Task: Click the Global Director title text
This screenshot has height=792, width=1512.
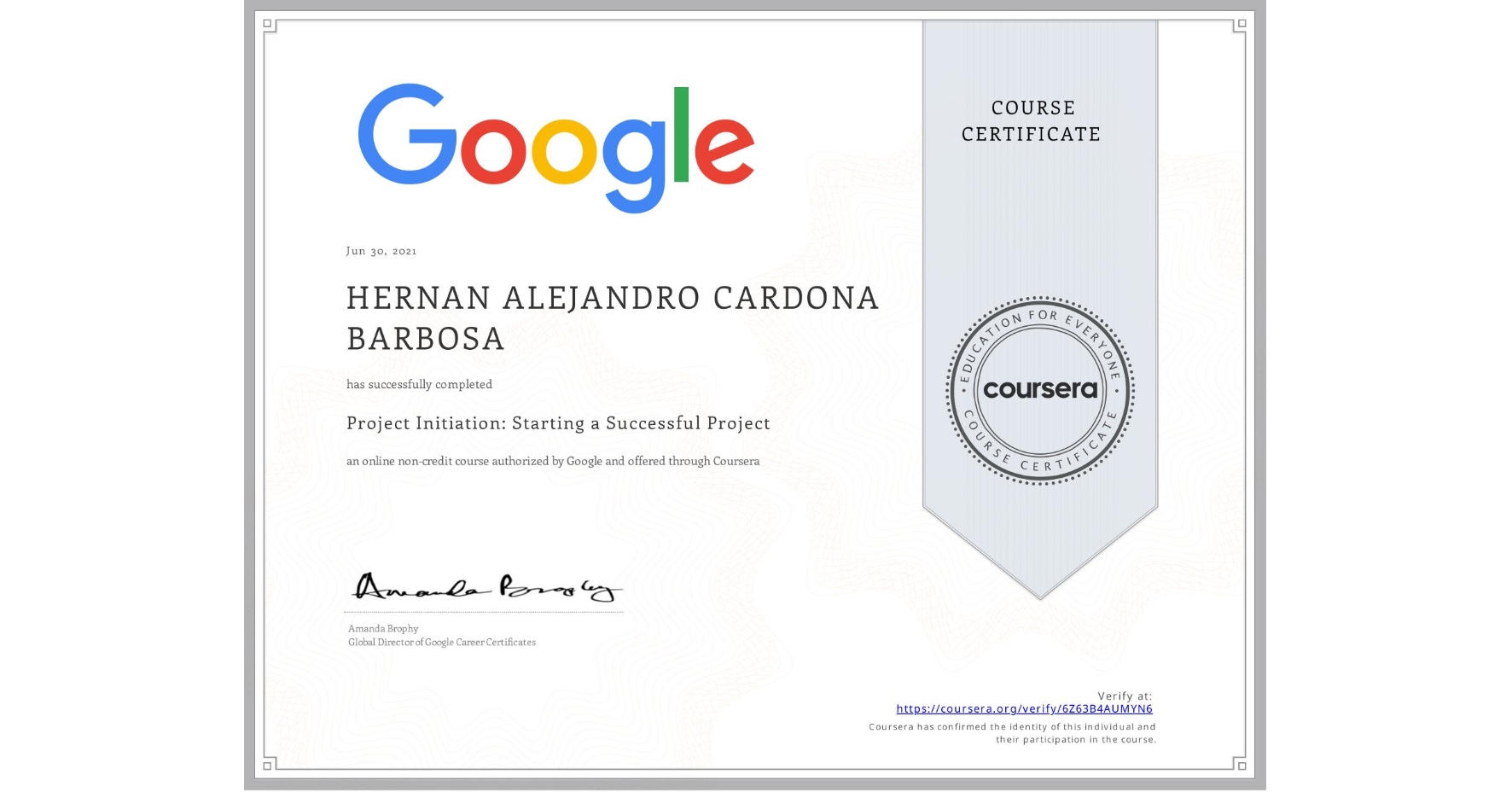Action: click(440, 642)
